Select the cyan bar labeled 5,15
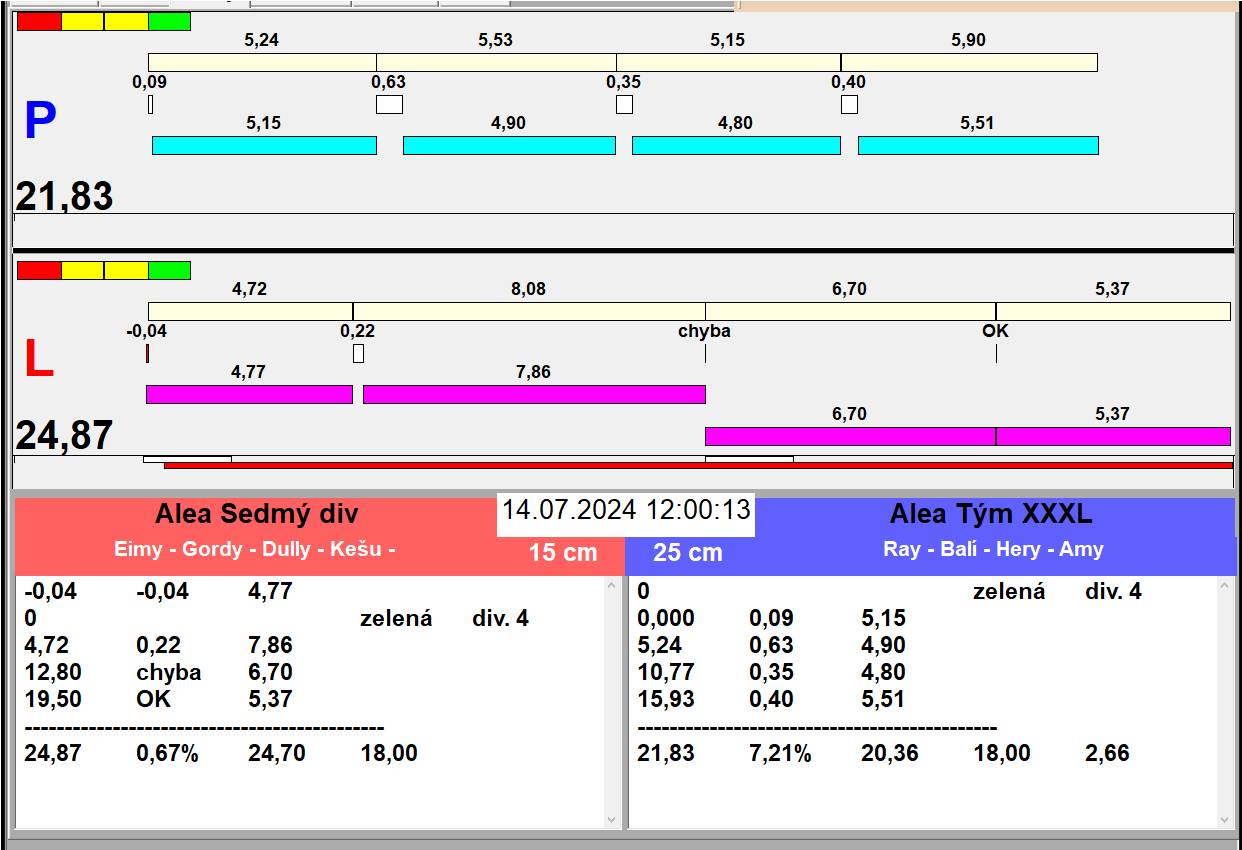 (x=264, y=145)
